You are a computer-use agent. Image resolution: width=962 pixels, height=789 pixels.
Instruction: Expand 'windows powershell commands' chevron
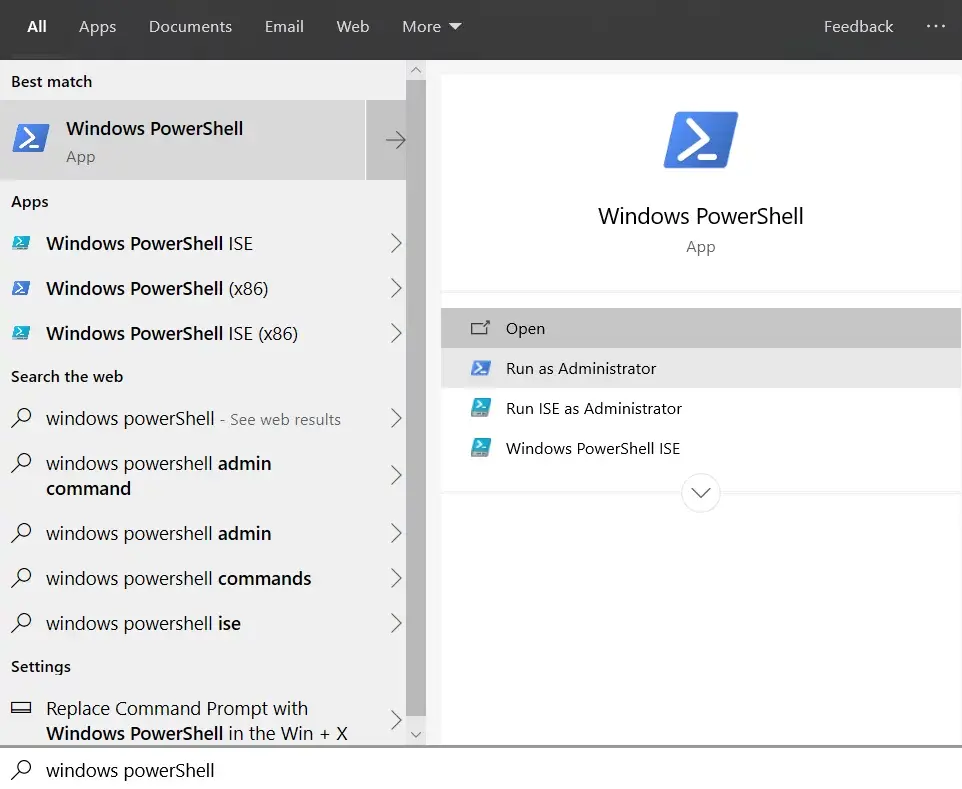click(x=396, y=578)
